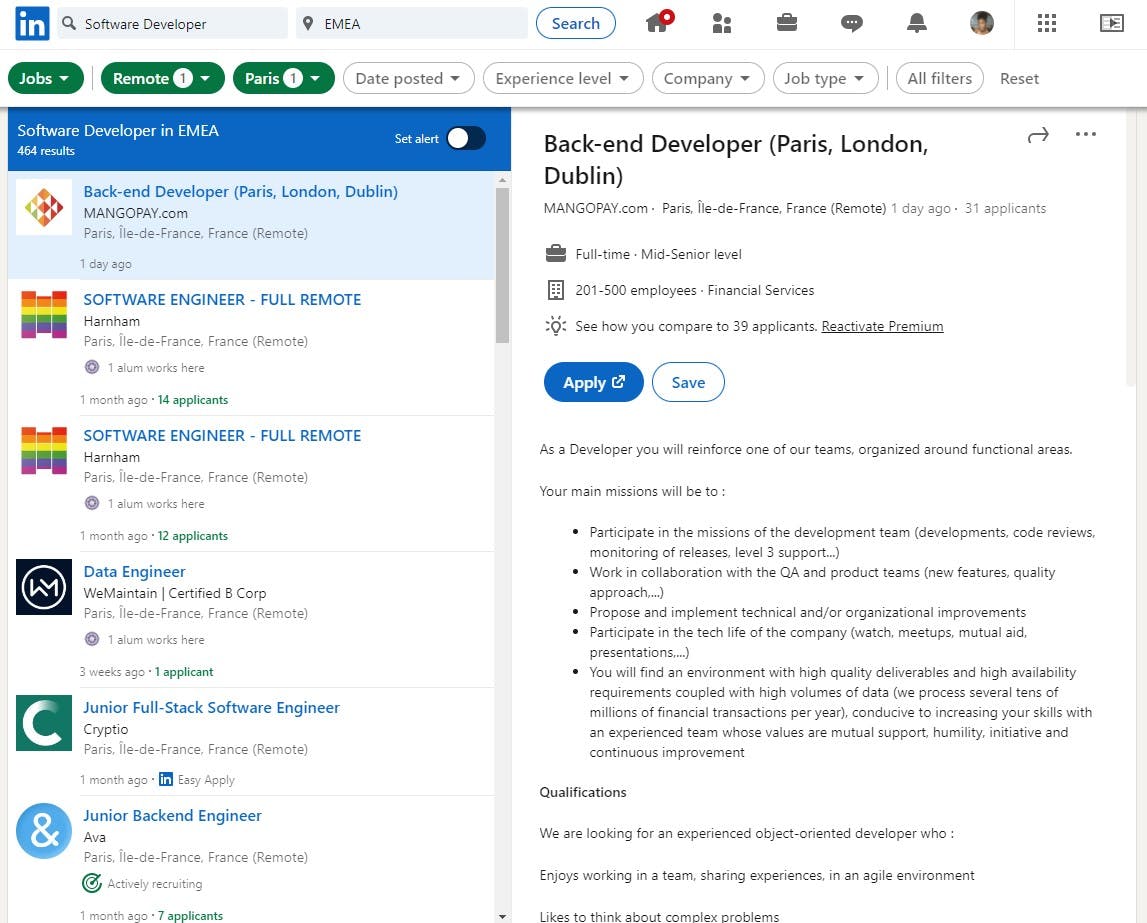1147x923 pixels.
Task: Click the Search button
Action: click(x=576, y=23)
